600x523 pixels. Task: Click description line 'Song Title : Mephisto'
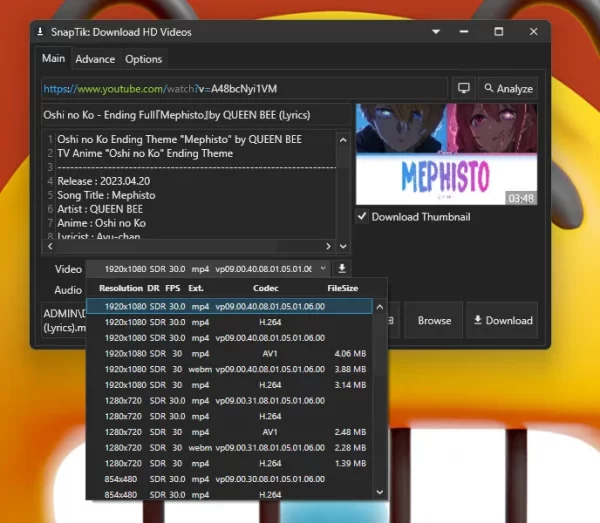(106, 195)
